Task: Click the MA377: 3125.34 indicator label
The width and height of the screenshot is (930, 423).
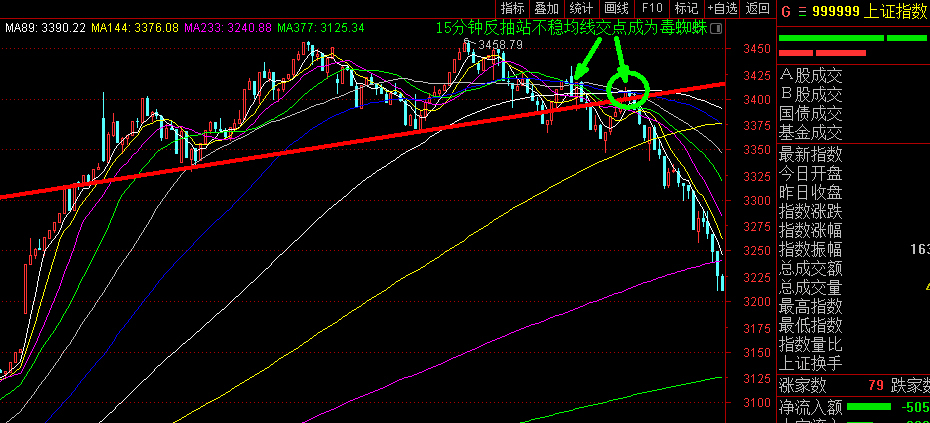Action: pyautogui.click(x=321, y=27)
